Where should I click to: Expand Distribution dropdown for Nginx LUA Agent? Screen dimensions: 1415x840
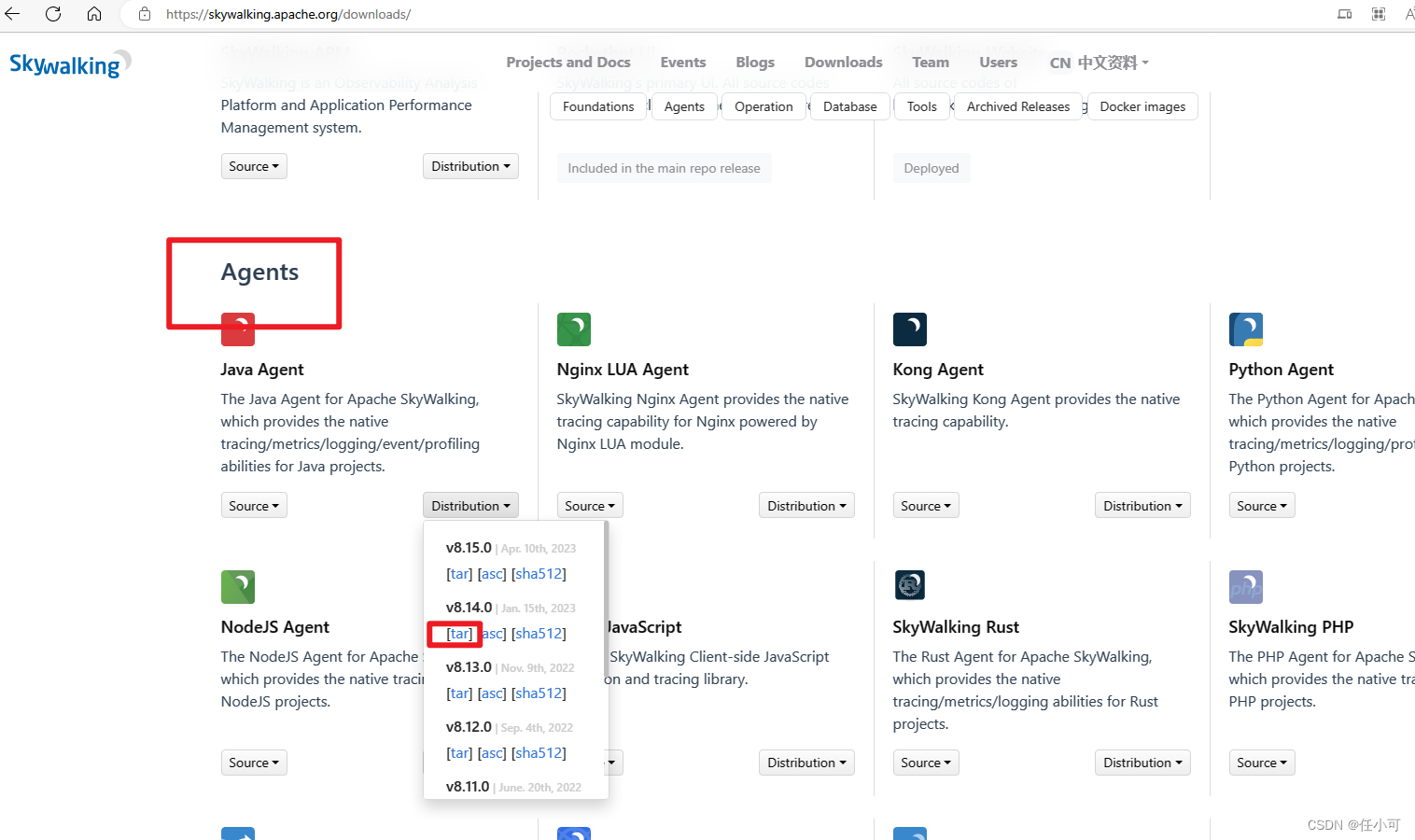pos(806,506)
